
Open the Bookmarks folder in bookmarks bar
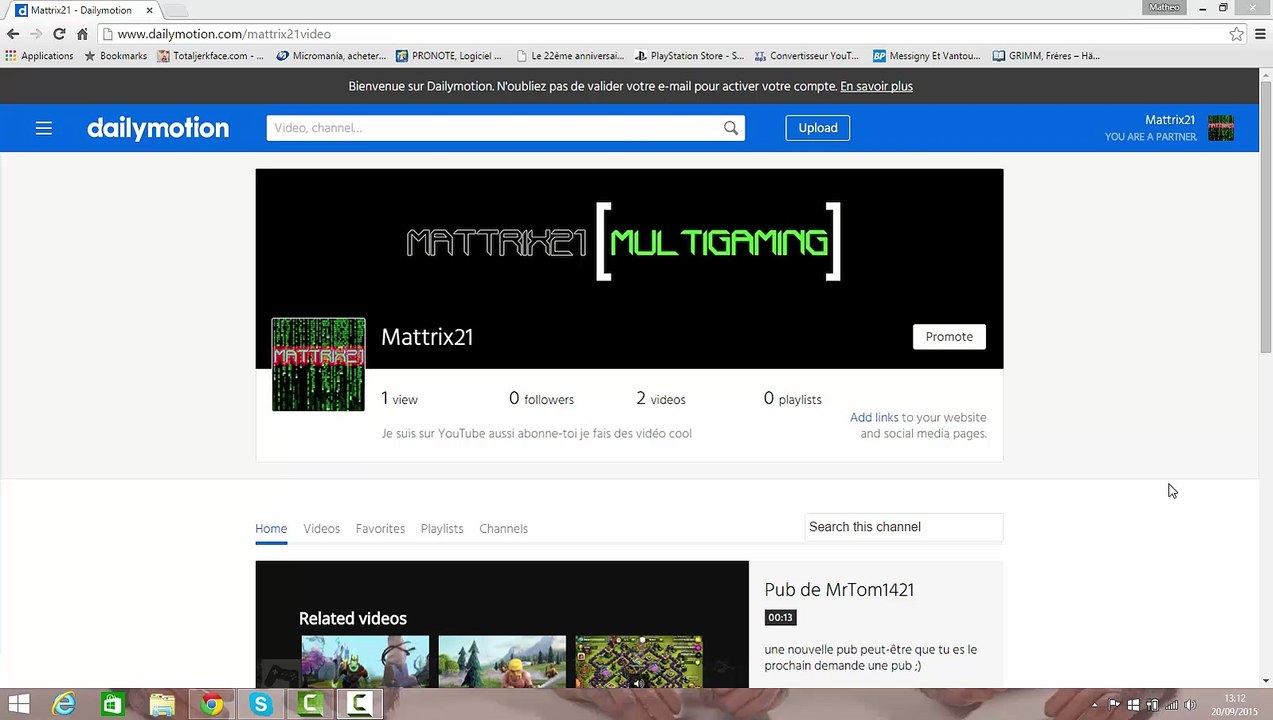pos(116,56)
